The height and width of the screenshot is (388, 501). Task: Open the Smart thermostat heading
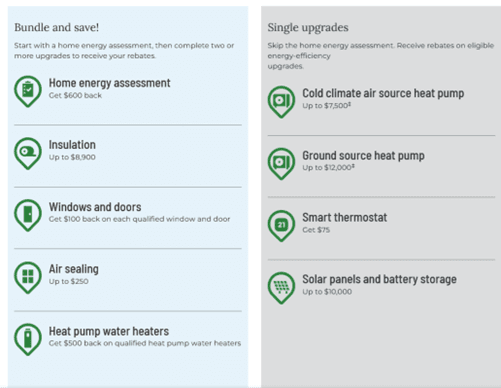coord(345,217)
